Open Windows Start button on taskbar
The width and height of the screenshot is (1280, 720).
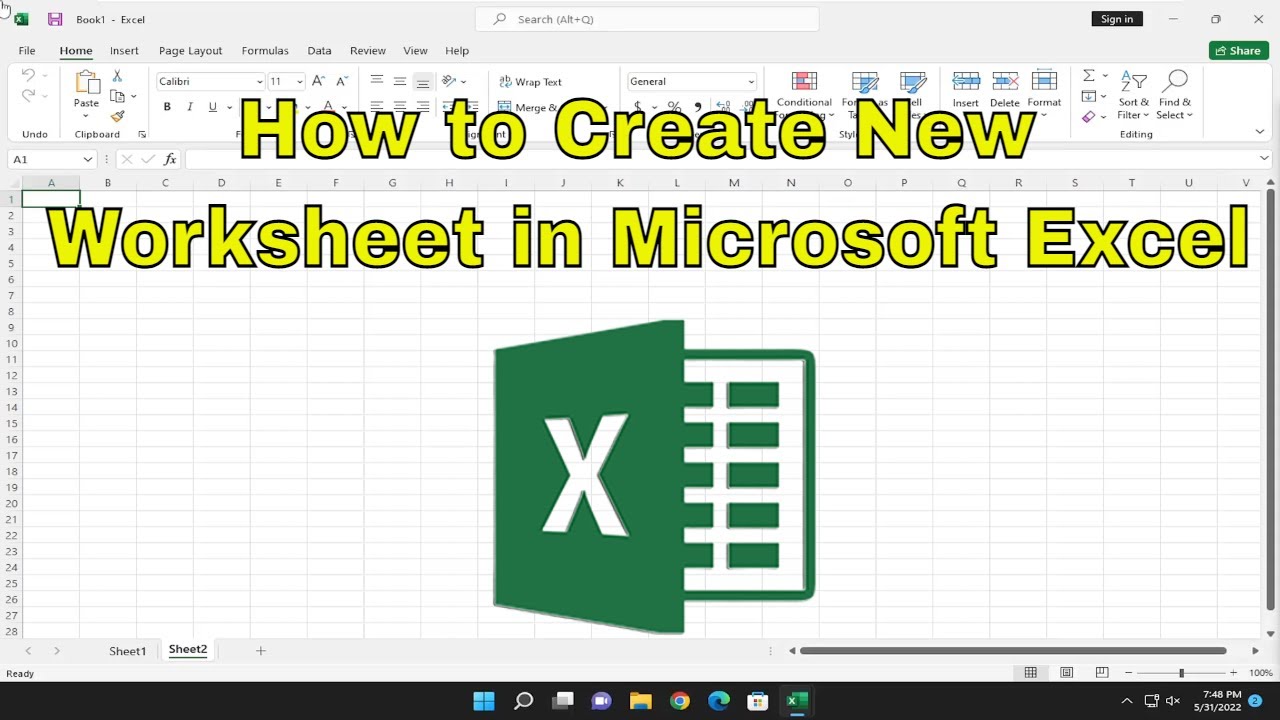pyautogui.click(x=484, y=701)
